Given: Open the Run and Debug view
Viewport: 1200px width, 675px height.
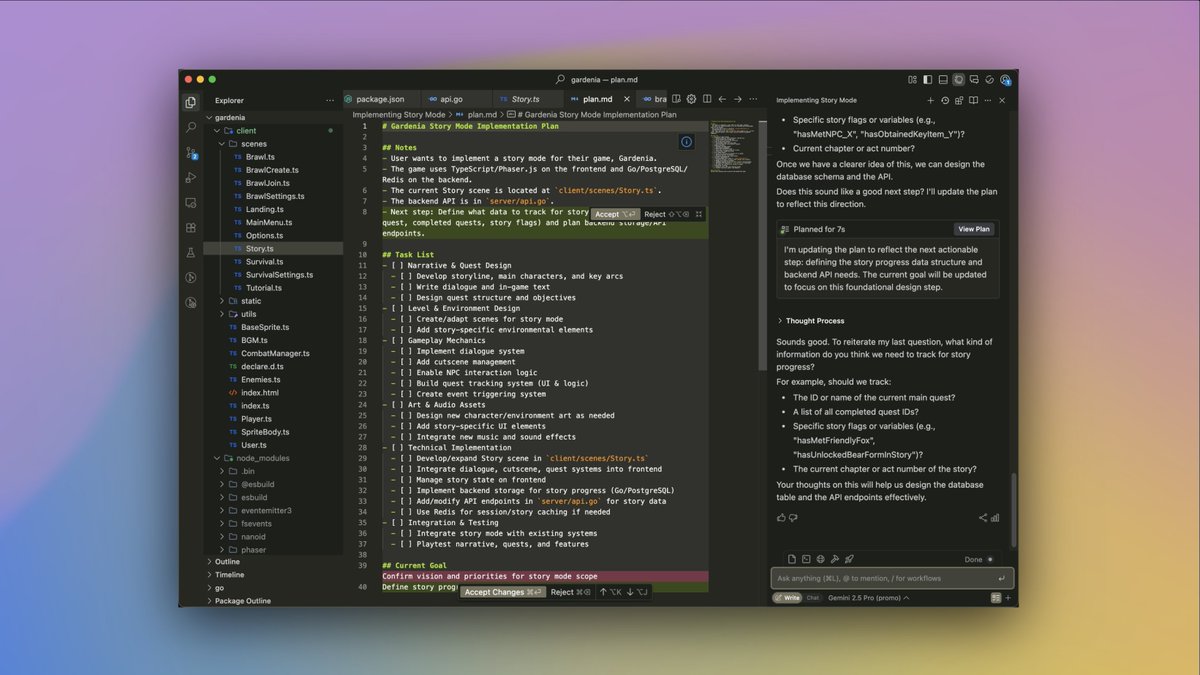Looking at the screenshot, I should [x=191, y=178].
